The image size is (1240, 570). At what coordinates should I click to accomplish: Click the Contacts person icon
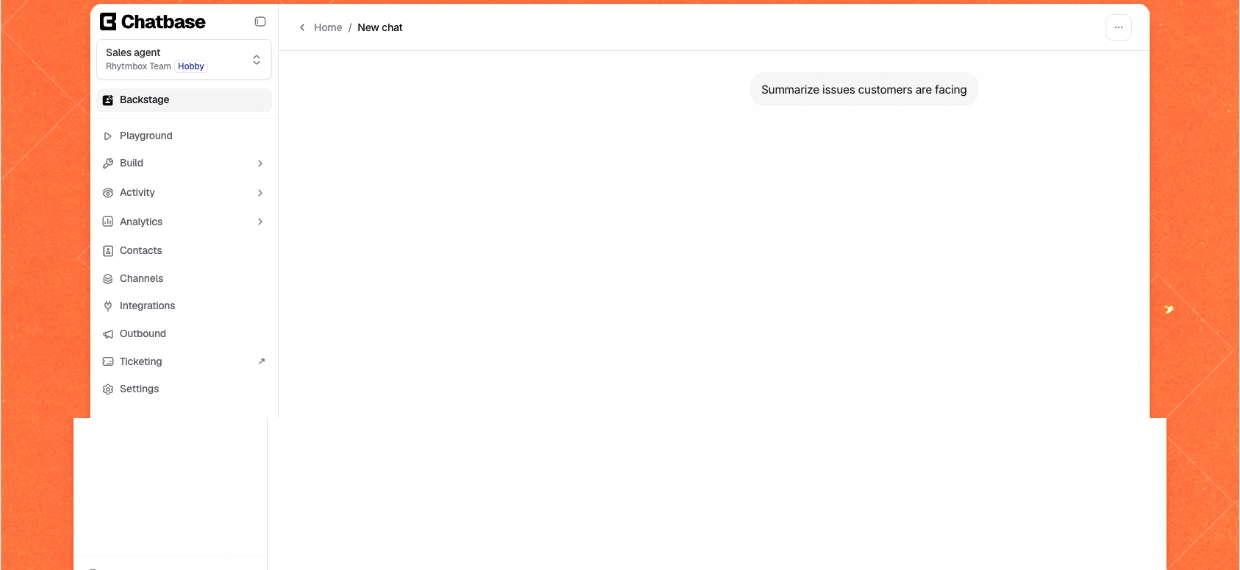tap(108, 251)
